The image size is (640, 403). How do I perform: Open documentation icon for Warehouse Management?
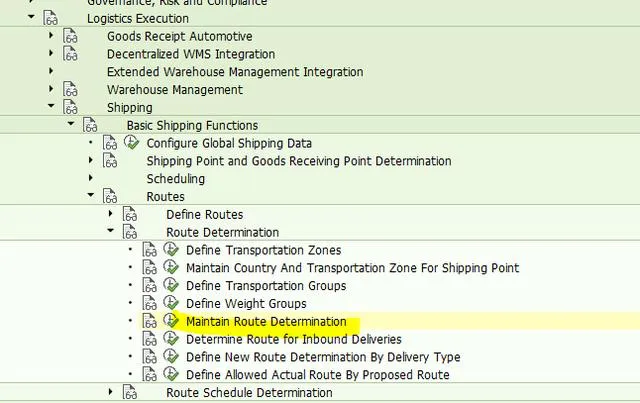tap(70, 90)
